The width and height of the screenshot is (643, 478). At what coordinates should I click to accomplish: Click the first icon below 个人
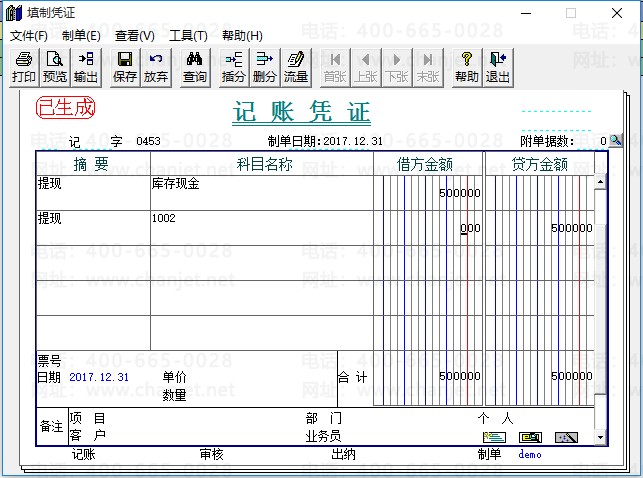point(494,437)
